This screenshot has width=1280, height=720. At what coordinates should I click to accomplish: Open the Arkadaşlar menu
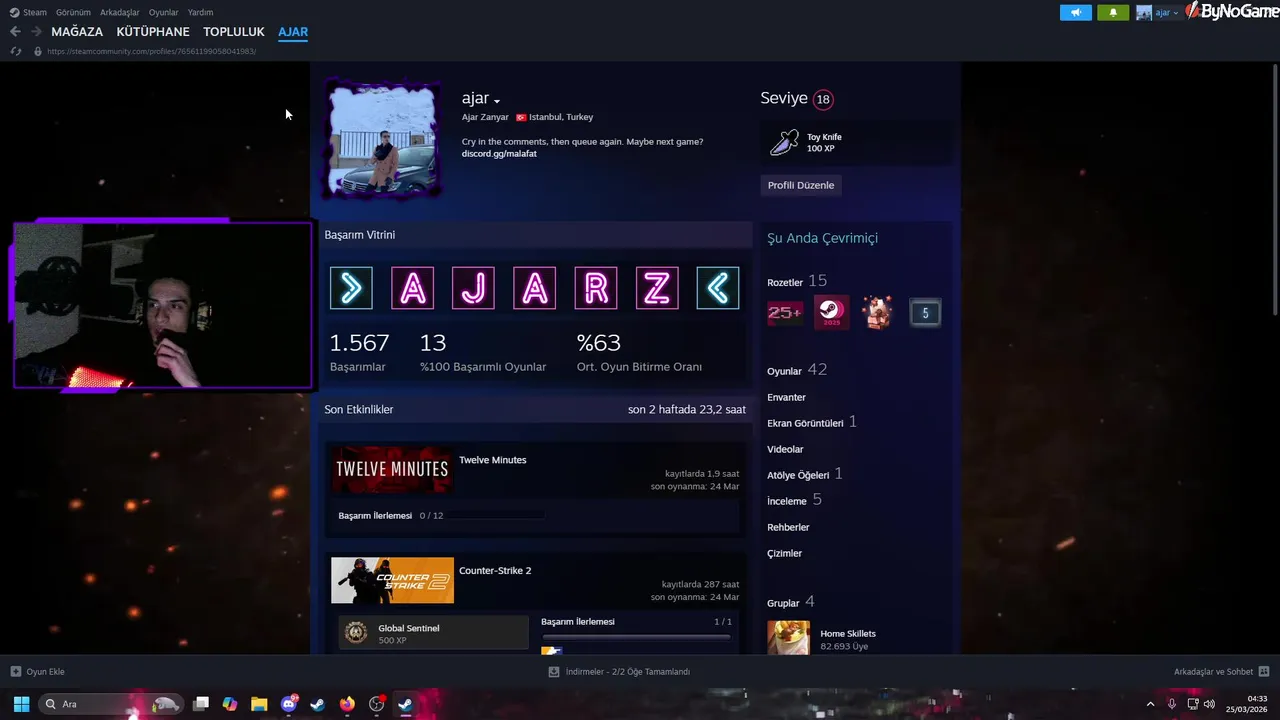click(x=119, y=13)
